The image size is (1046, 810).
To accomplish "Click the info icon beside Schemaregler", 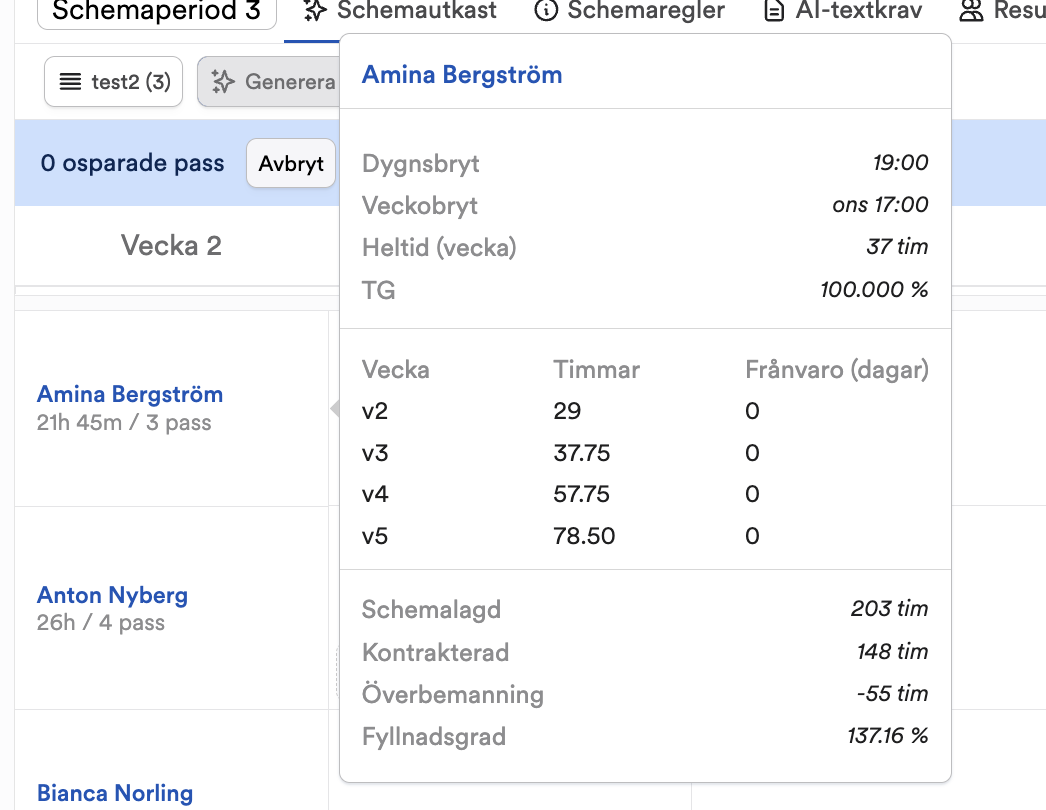I will pyautogui.click(x=546, y=10).
